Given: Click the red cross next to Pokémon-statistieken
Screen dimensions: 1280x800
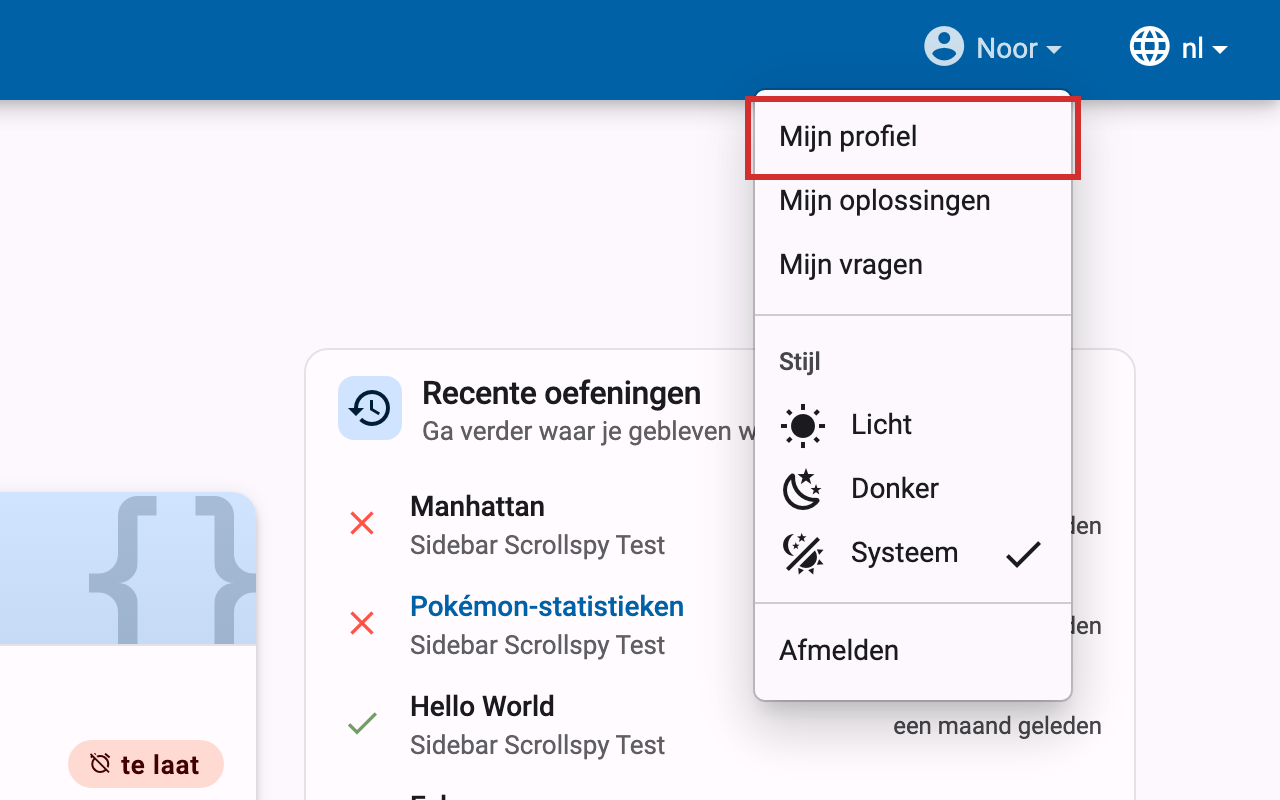Looking at the screenshot, I should coord(362,624).
